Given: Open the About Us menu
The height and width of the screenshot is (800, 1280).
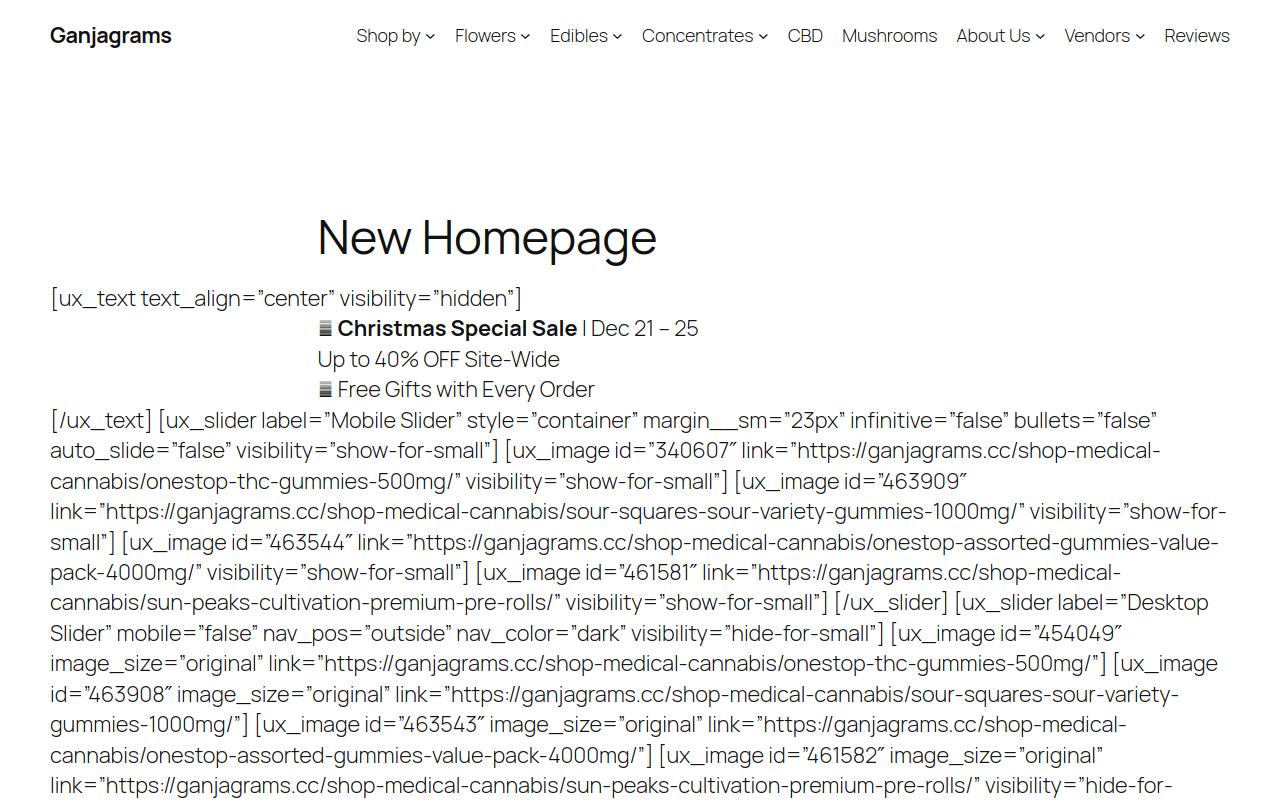Looking at the screenshot, I should [x=993, y=36].
